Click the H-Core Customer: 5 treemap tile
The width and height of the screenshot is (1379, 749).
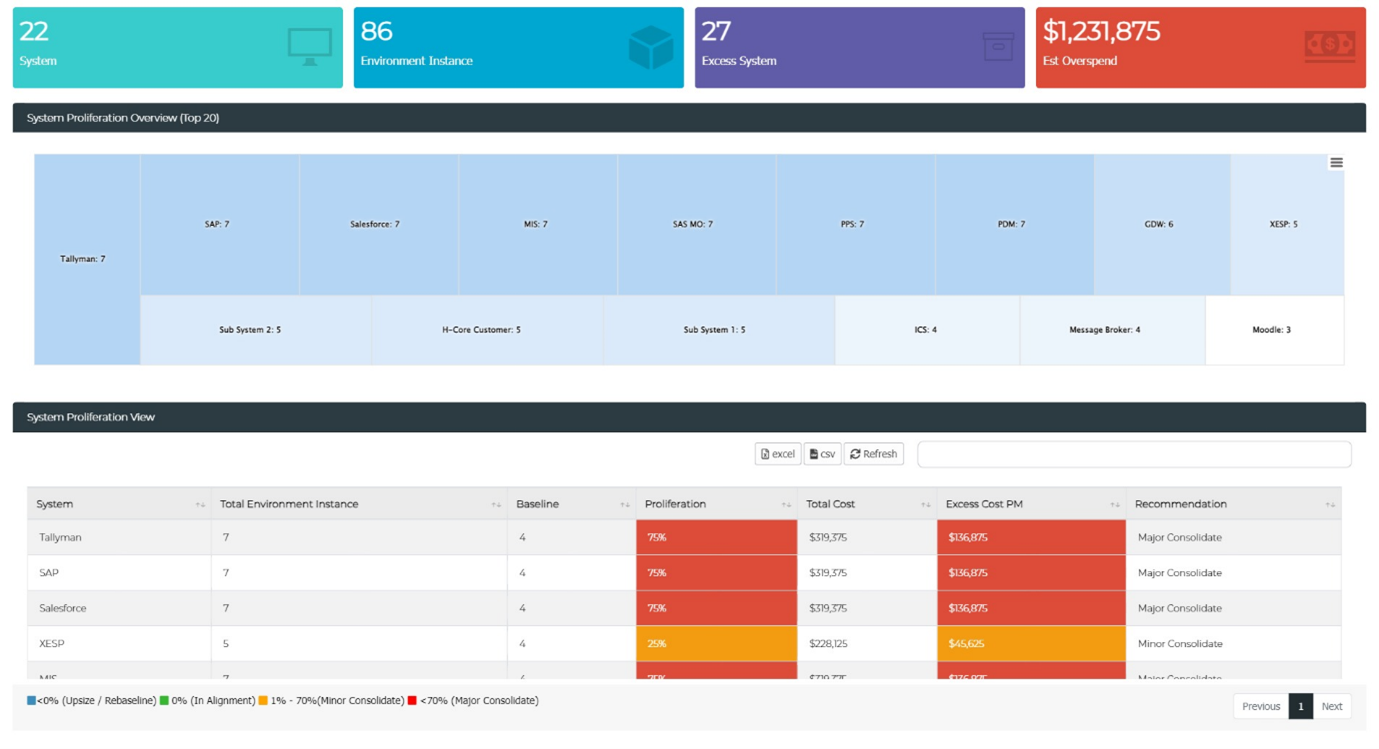487,330
